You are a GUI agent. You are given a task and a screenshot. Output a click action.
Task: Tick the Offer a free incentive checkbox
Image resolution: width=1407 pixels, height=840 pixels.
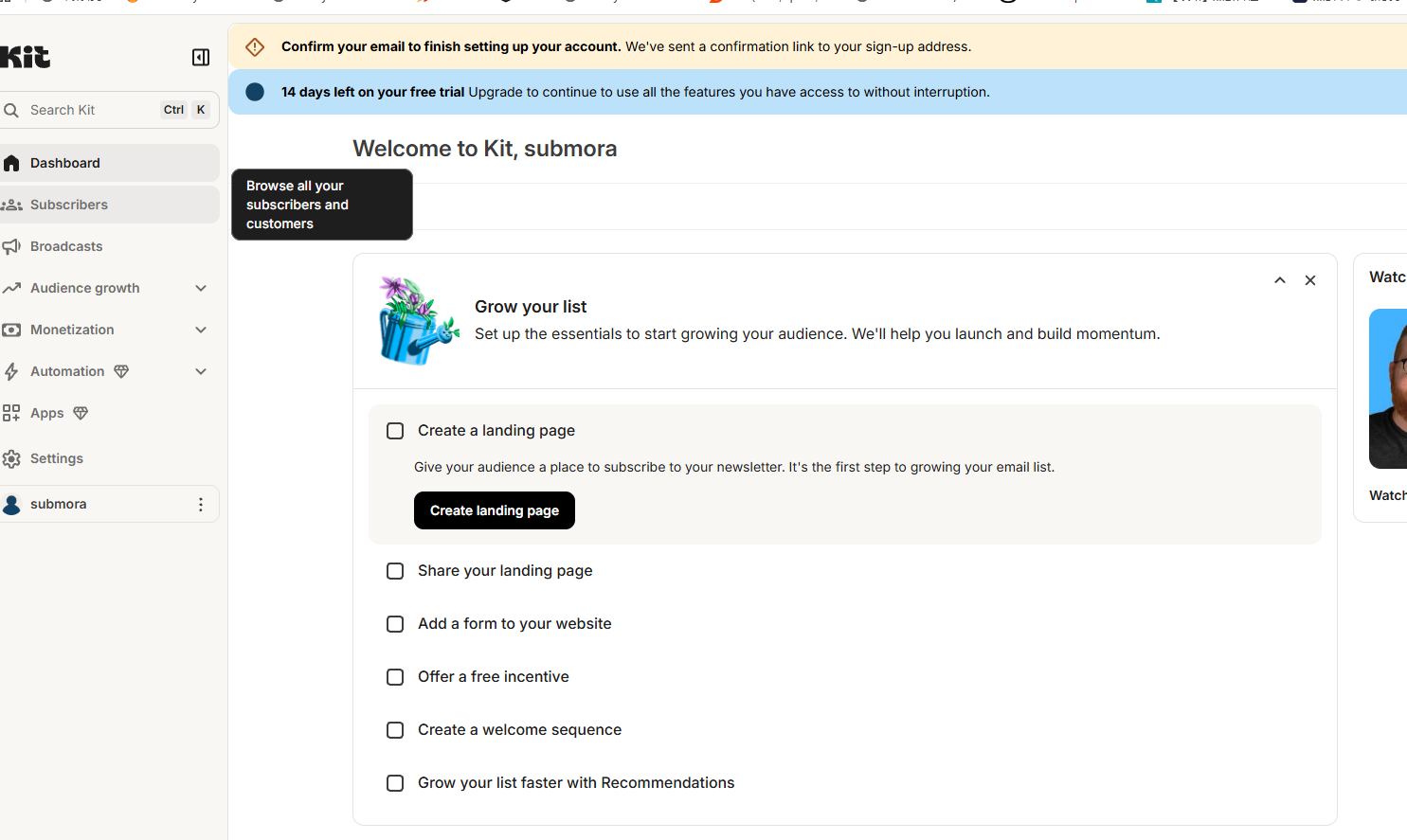pyautogui.click(x=395, y=677)
